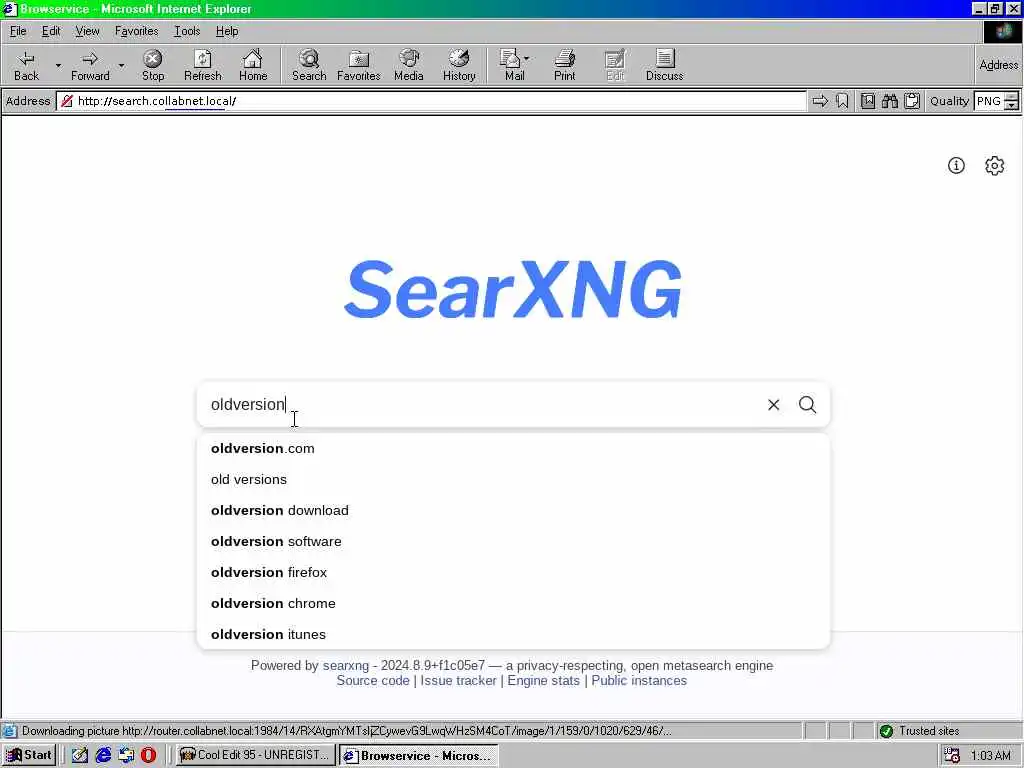Select suggestion 'oldversion chrome'

[x=513, y=603]
